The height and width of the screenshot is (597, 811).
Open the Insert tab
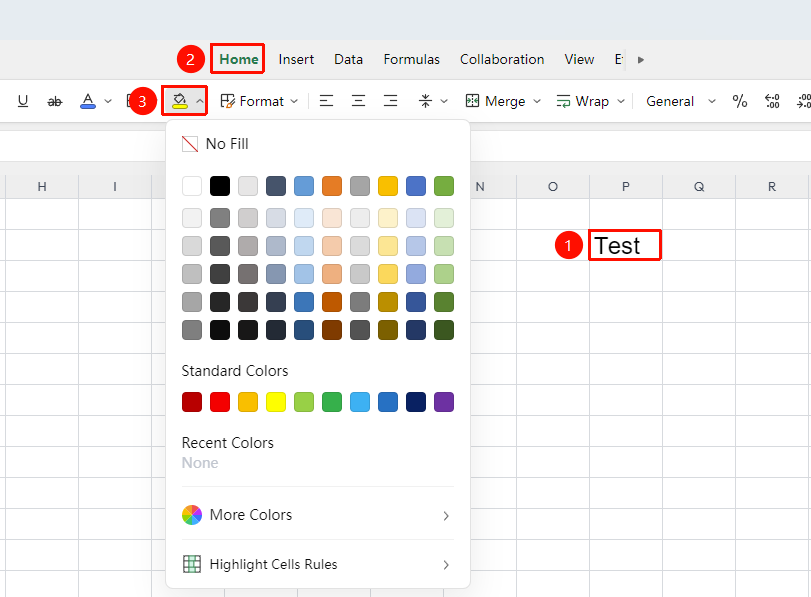(296, 59)
